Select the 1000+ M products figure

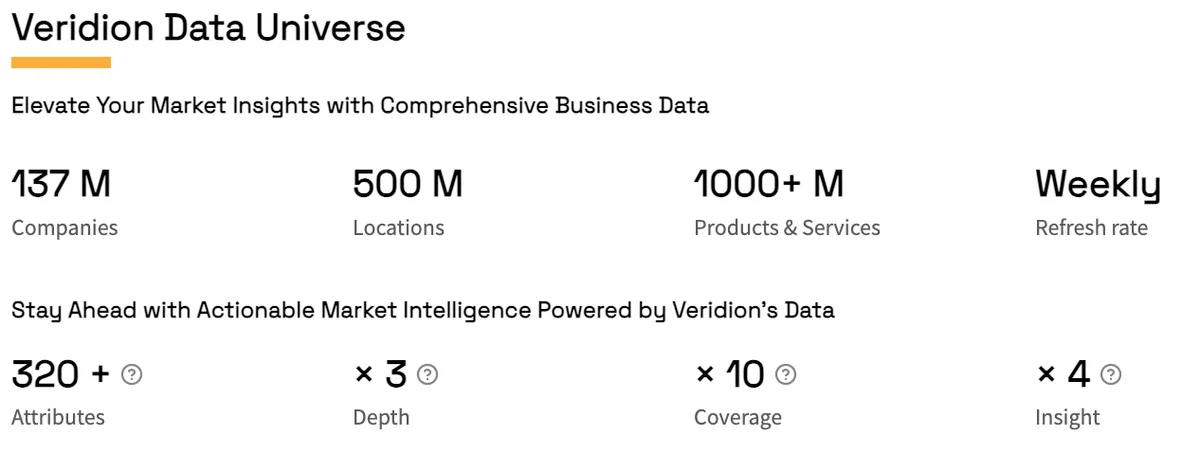click(x=769, y=184)
